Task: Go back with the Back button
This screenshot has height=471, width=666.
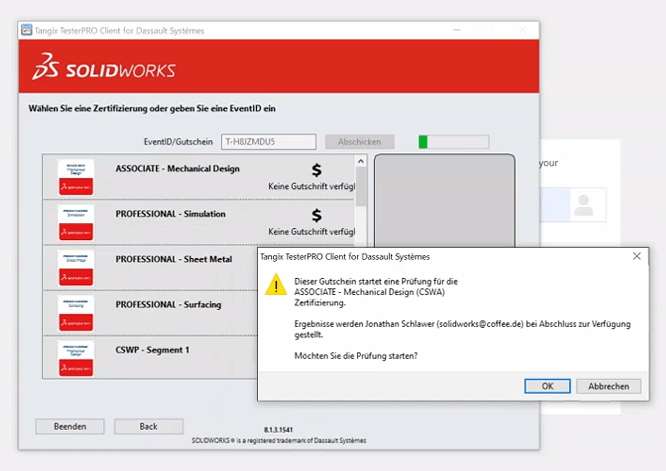Action: 149,426
